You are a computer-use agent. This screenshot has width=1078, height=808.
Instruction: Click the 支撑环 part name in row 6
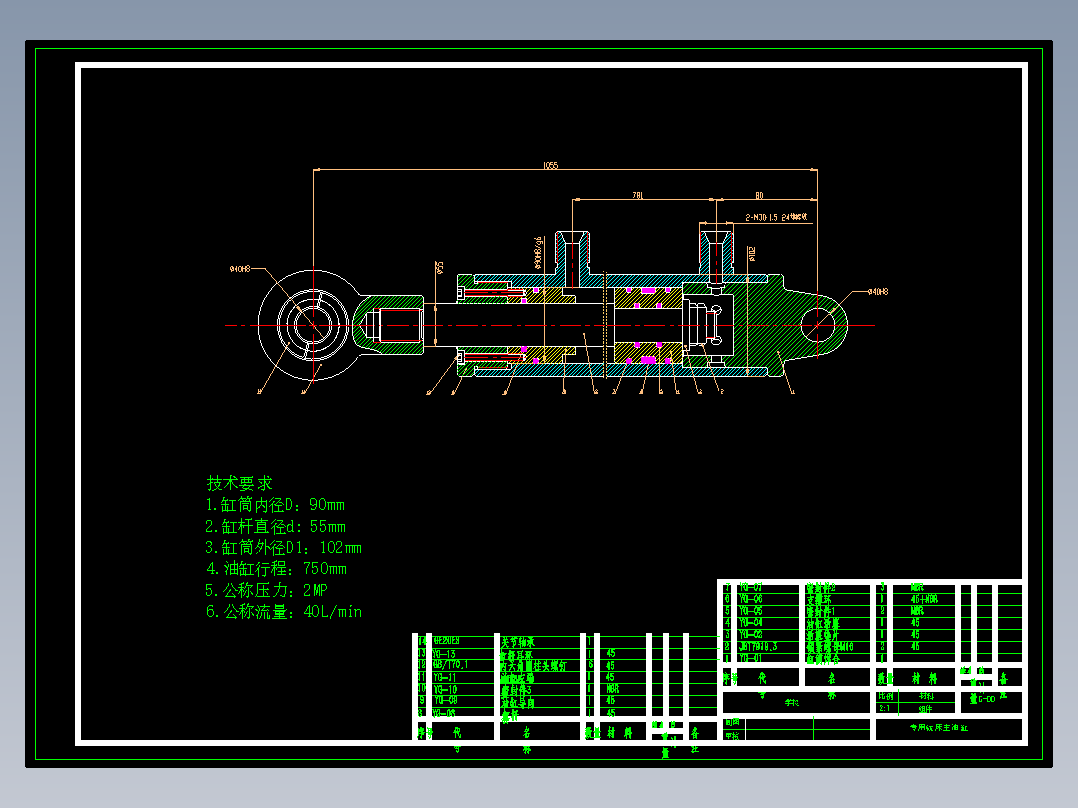click(x=819, y=600)
